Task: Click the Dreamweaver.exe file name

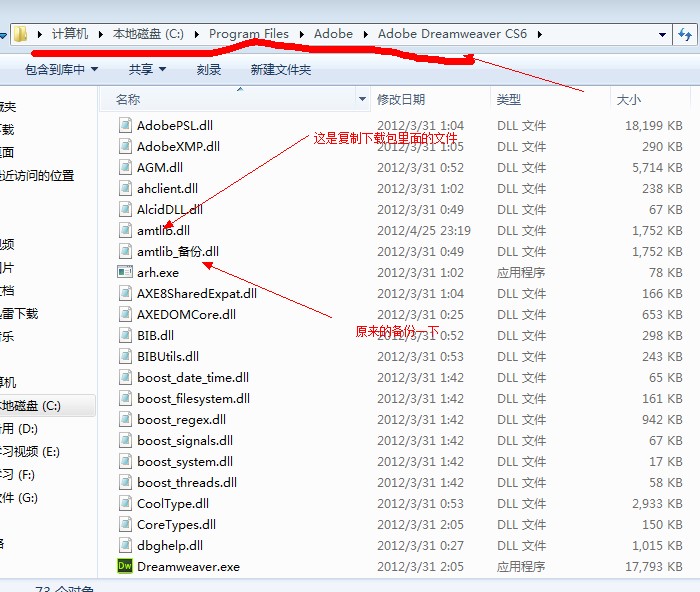Action: point(188,567)
